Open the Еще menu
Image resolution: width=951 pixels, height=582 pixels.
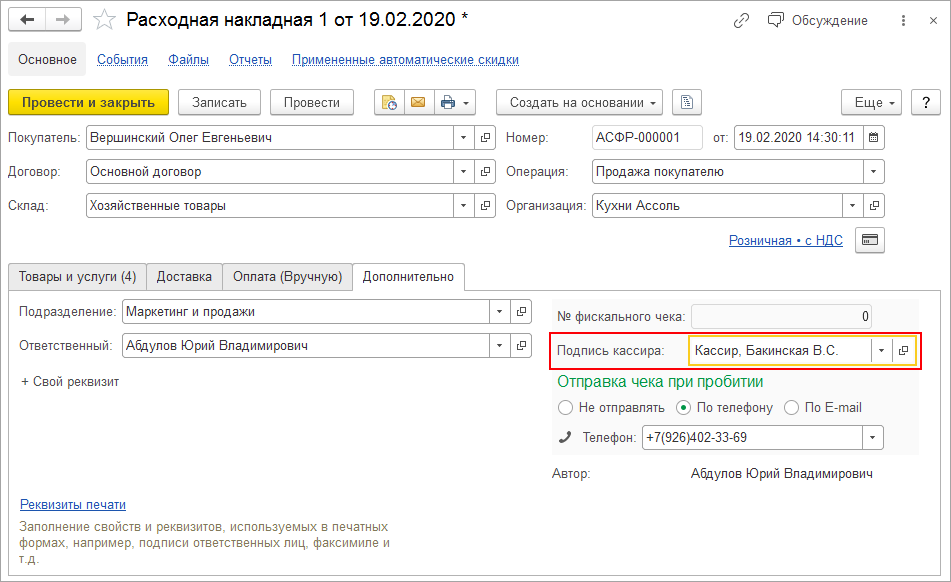872,102
